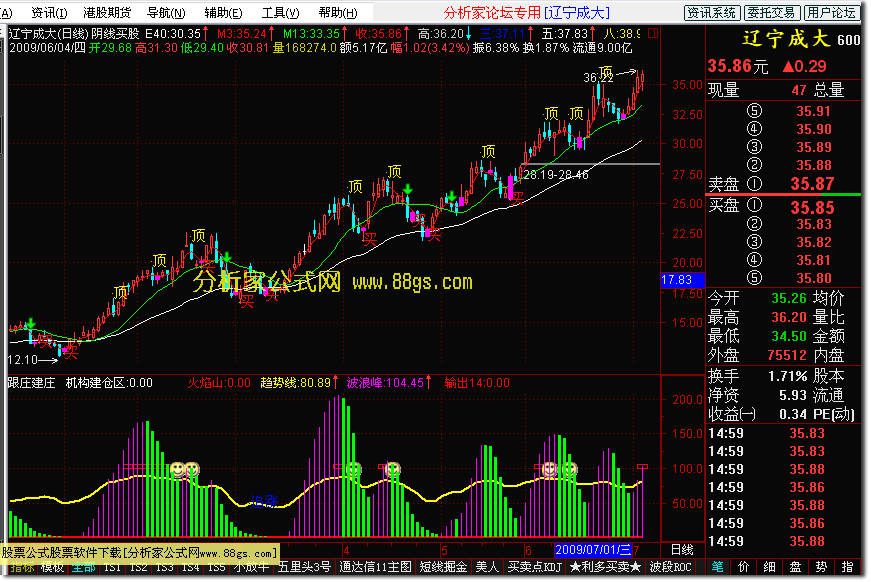This screenshot has height=582, width=871.
Task: Open the 资讯(I) menu
Action: pyautogui.click(x=49, y=12)
